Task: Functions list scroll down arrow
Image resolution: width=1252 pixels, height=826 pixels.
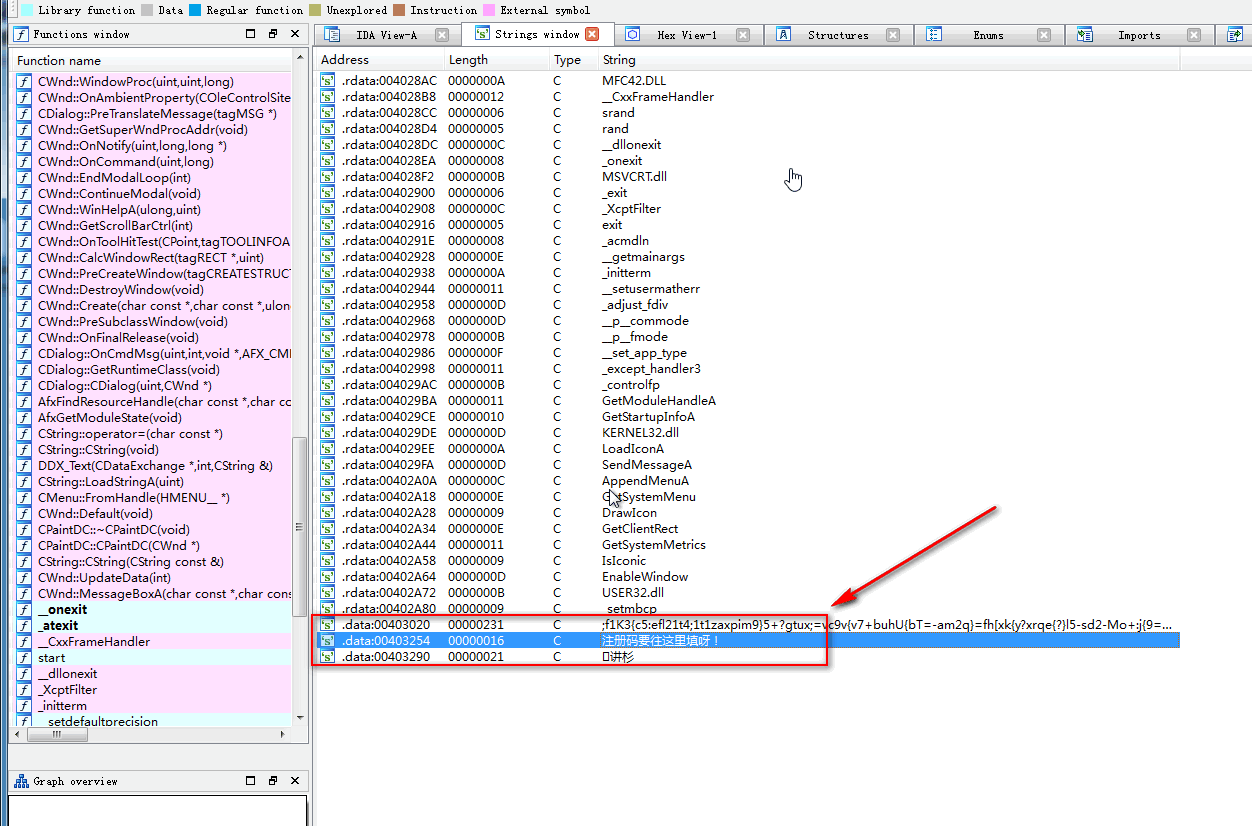Action: tap(299, 718)
